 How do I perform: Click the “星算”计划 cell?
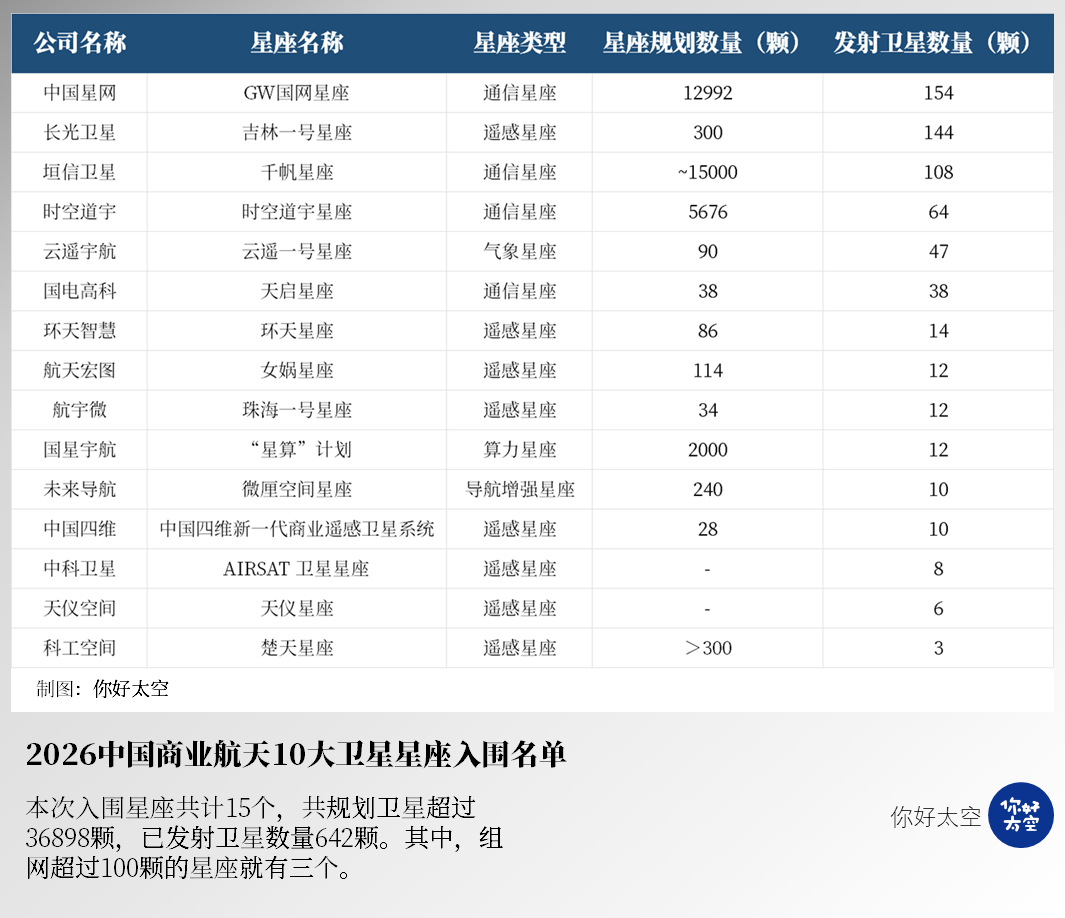[x=297, y=450]
